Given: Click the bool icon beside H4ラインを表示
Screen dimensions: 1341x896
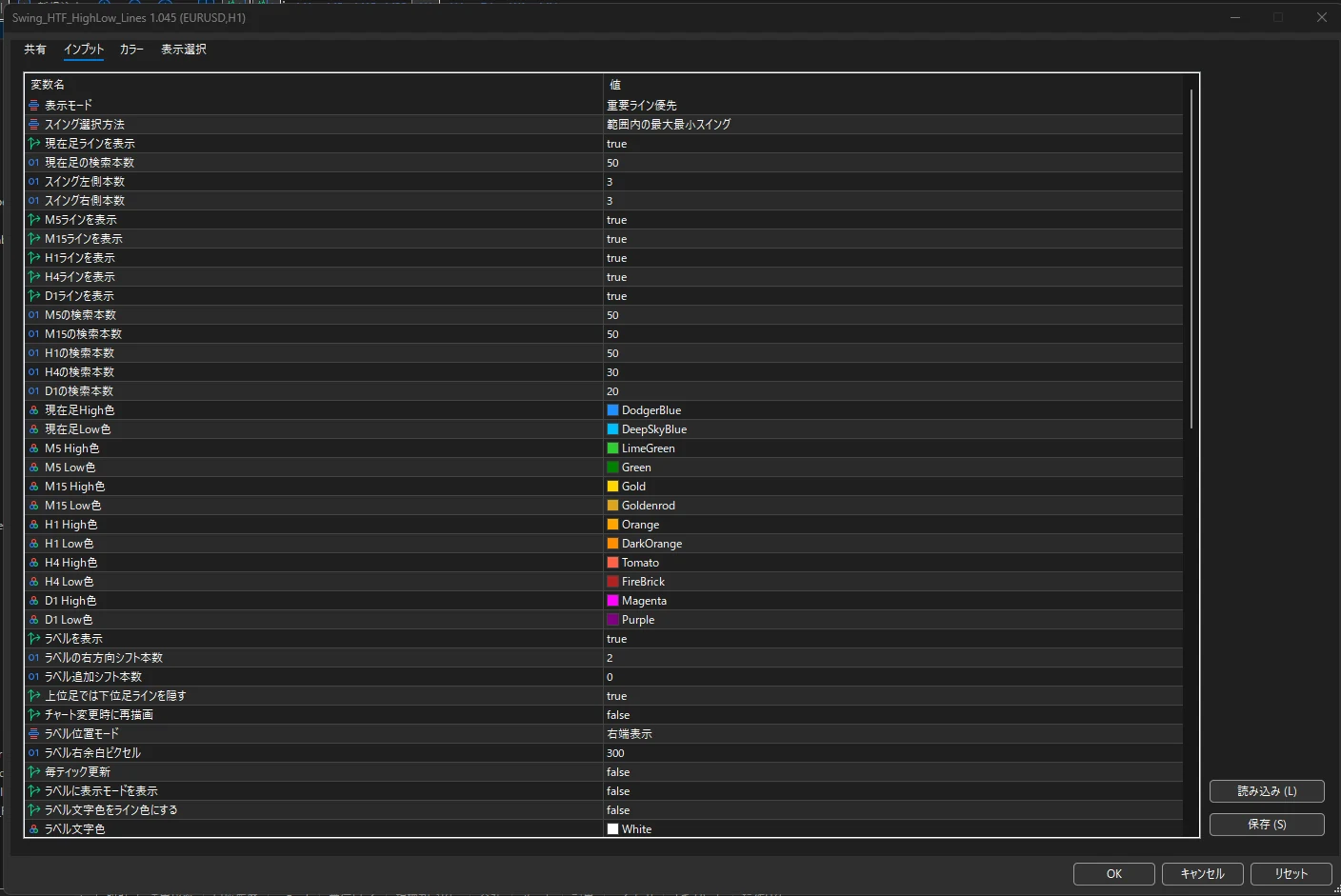Looking at the screenshot, I should tap(34, 277).
